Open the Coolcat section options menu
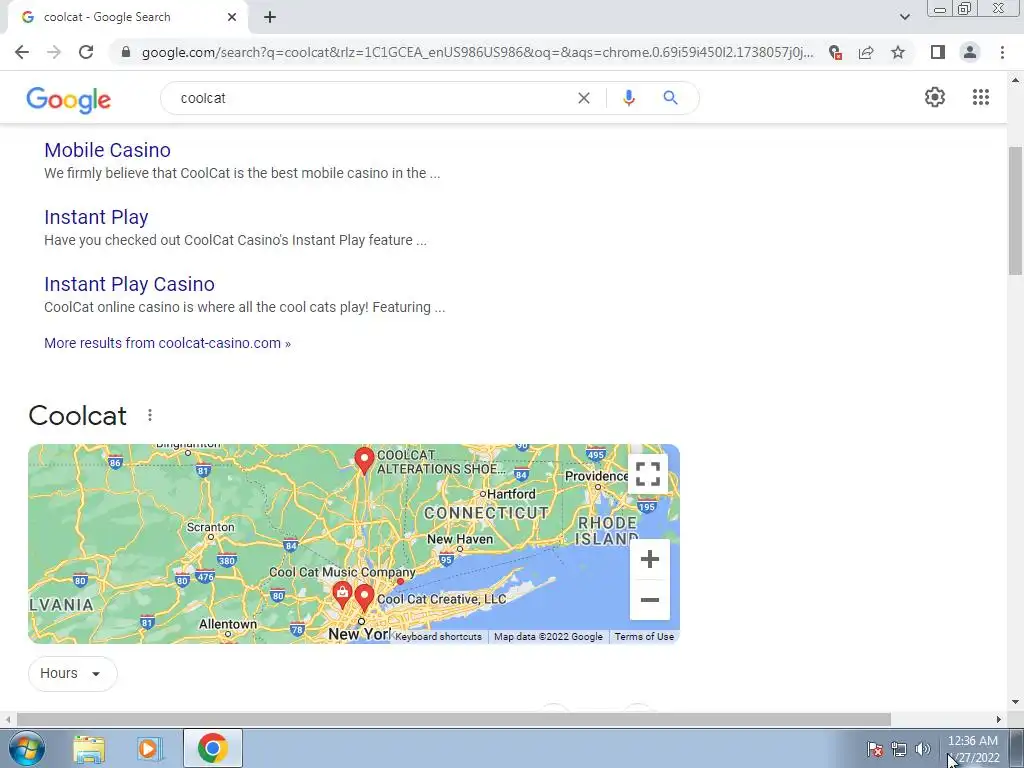 click(150, 415)
